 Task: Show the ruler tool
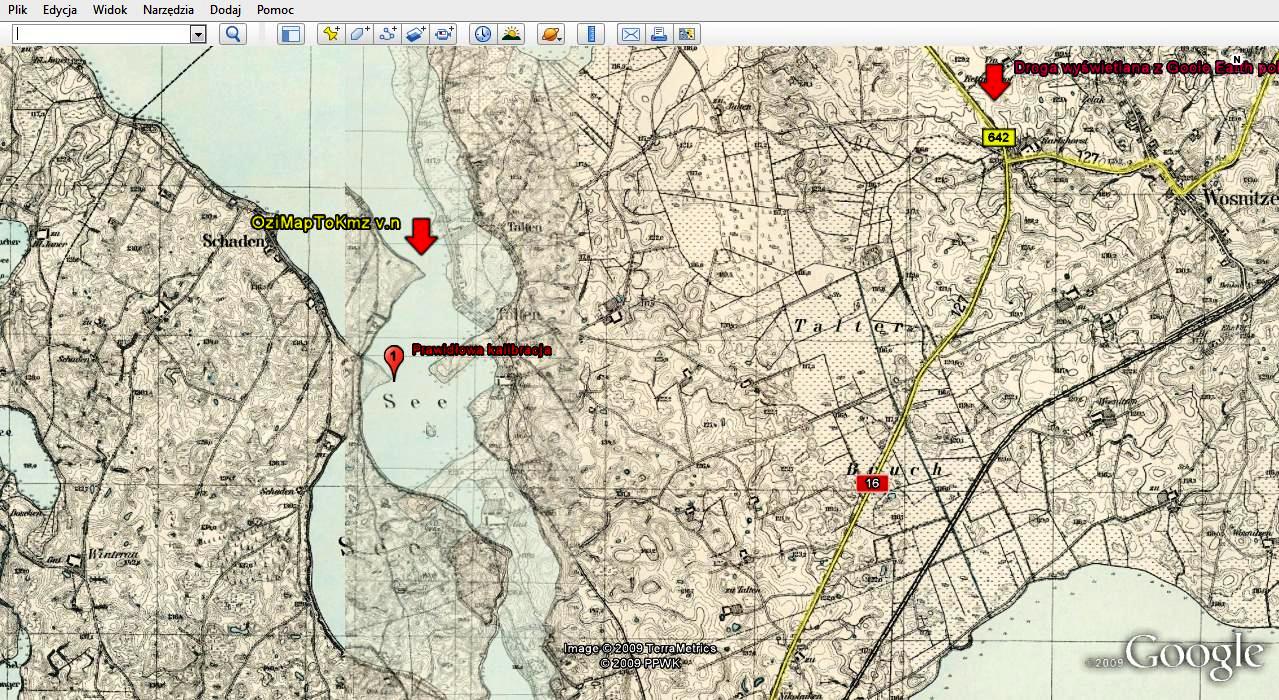pos(590,34)
